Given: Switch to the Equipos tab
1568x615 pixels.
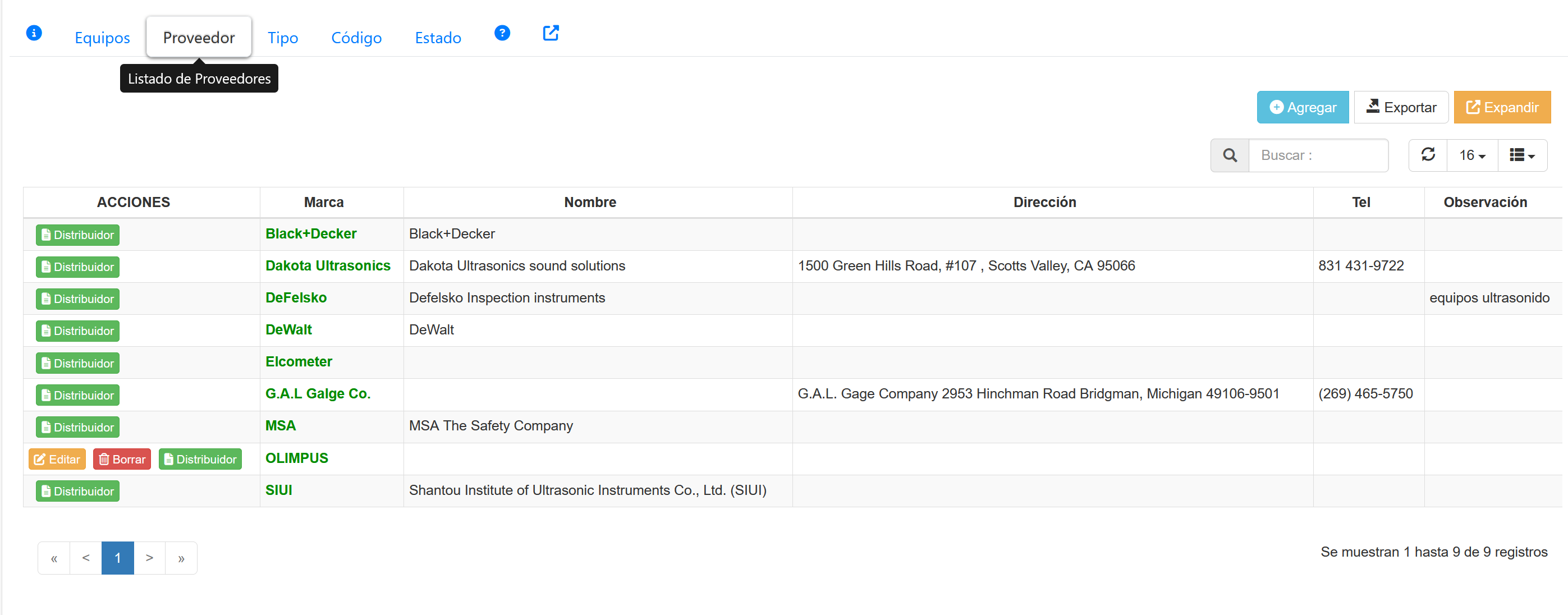Looking at the screenshot, I should [102, 38].
